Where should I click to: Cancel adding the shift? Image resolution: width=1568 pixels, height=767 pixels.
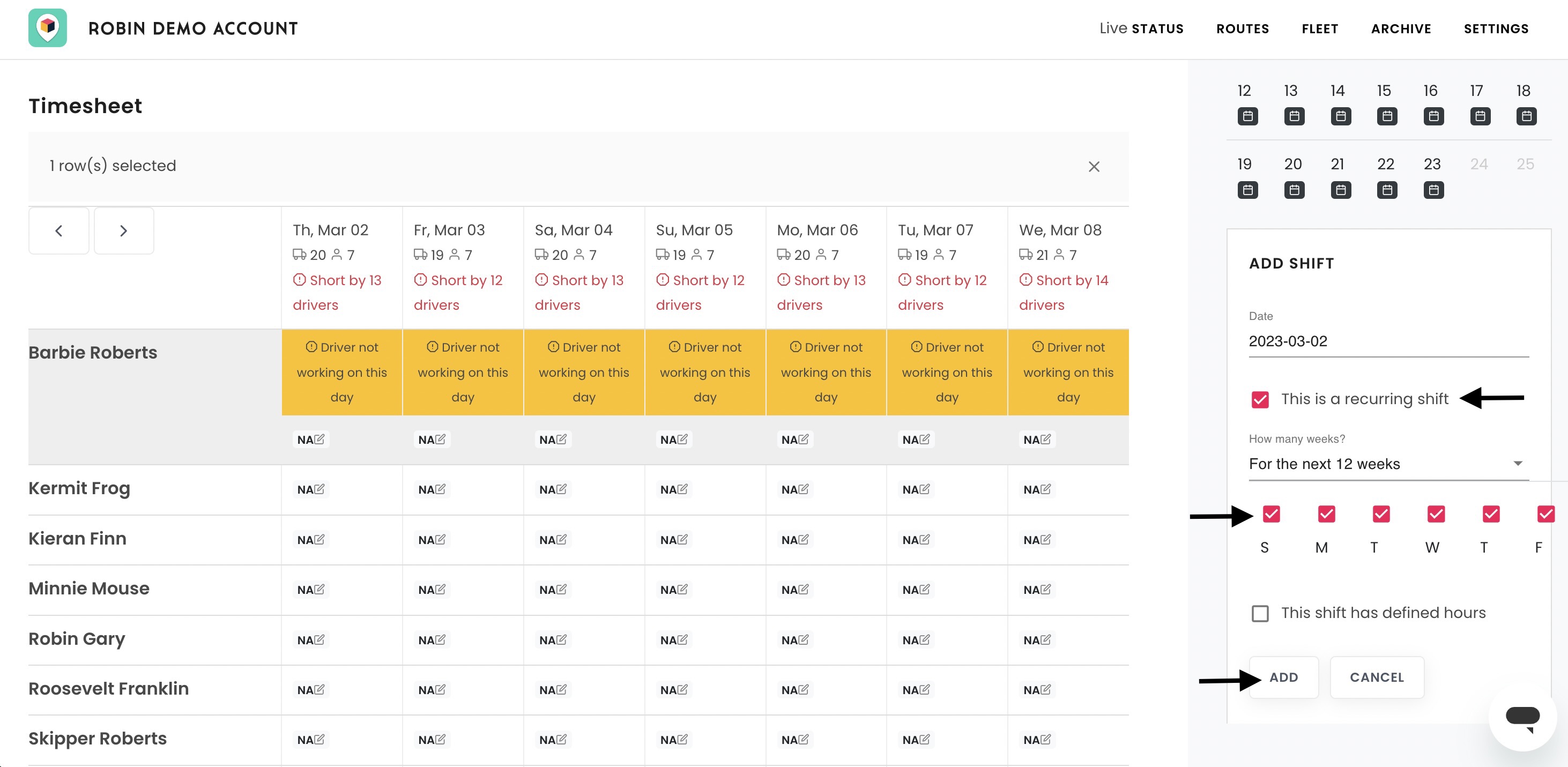pos(1376,677)
